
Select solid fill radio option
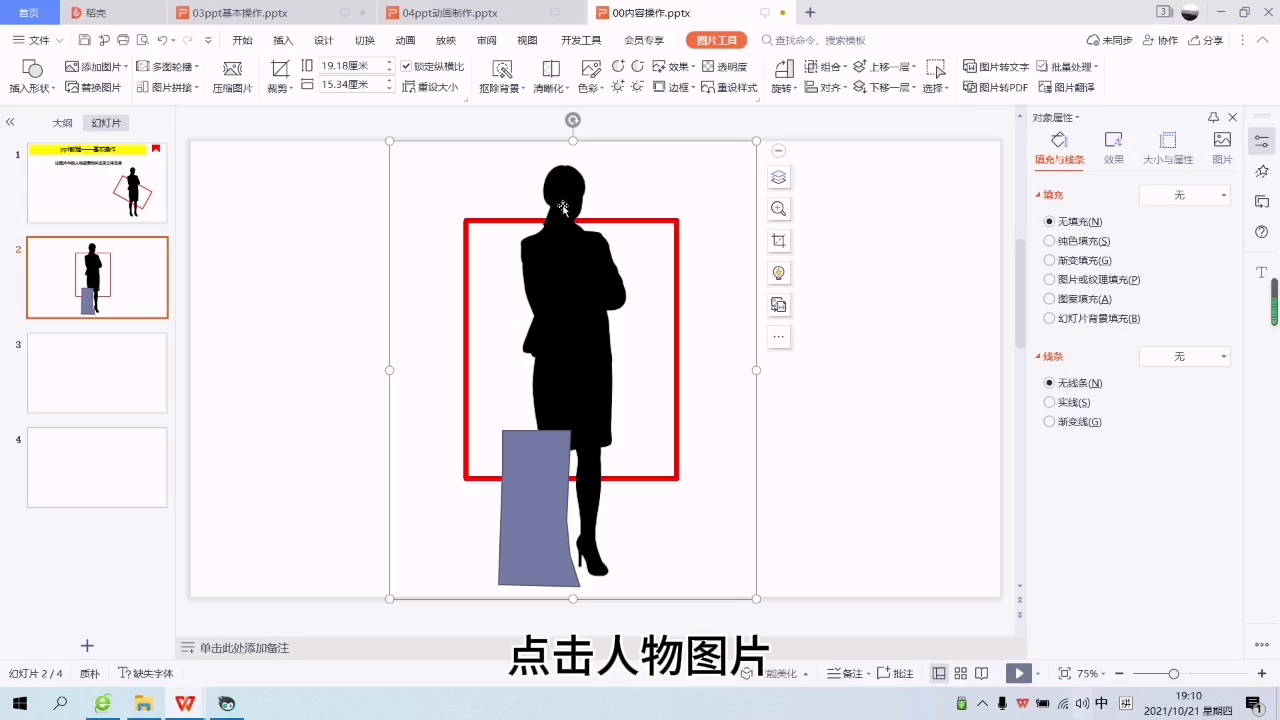point(1049,241)
